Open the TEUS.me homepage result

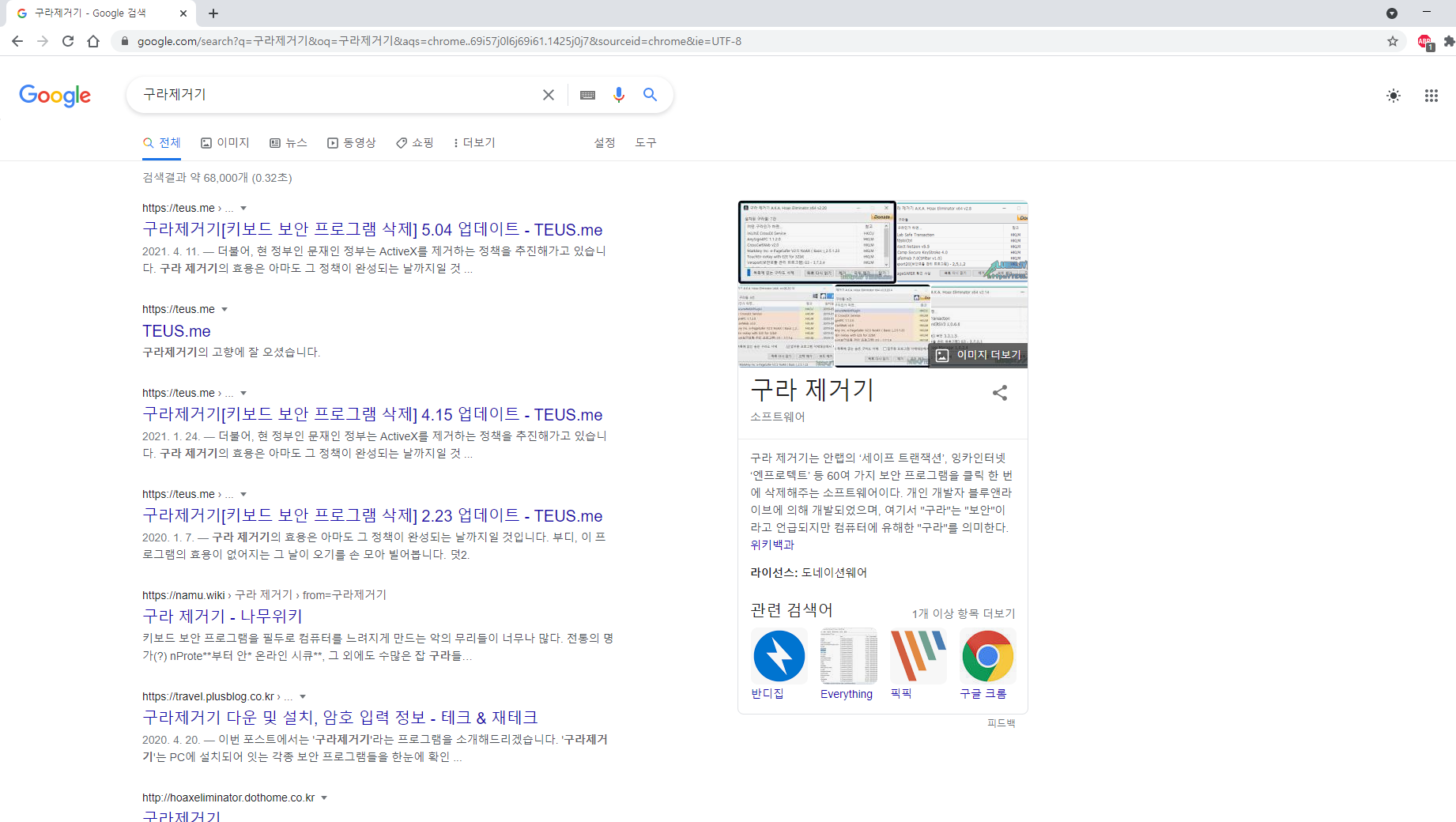tap(176, 331)
